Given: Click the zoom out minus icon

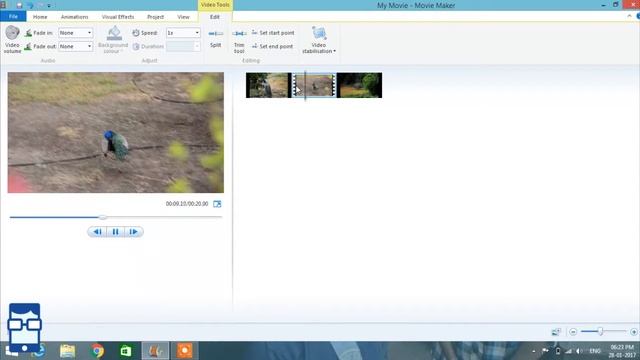Looking at the screenshot, I should pos(573,332).
